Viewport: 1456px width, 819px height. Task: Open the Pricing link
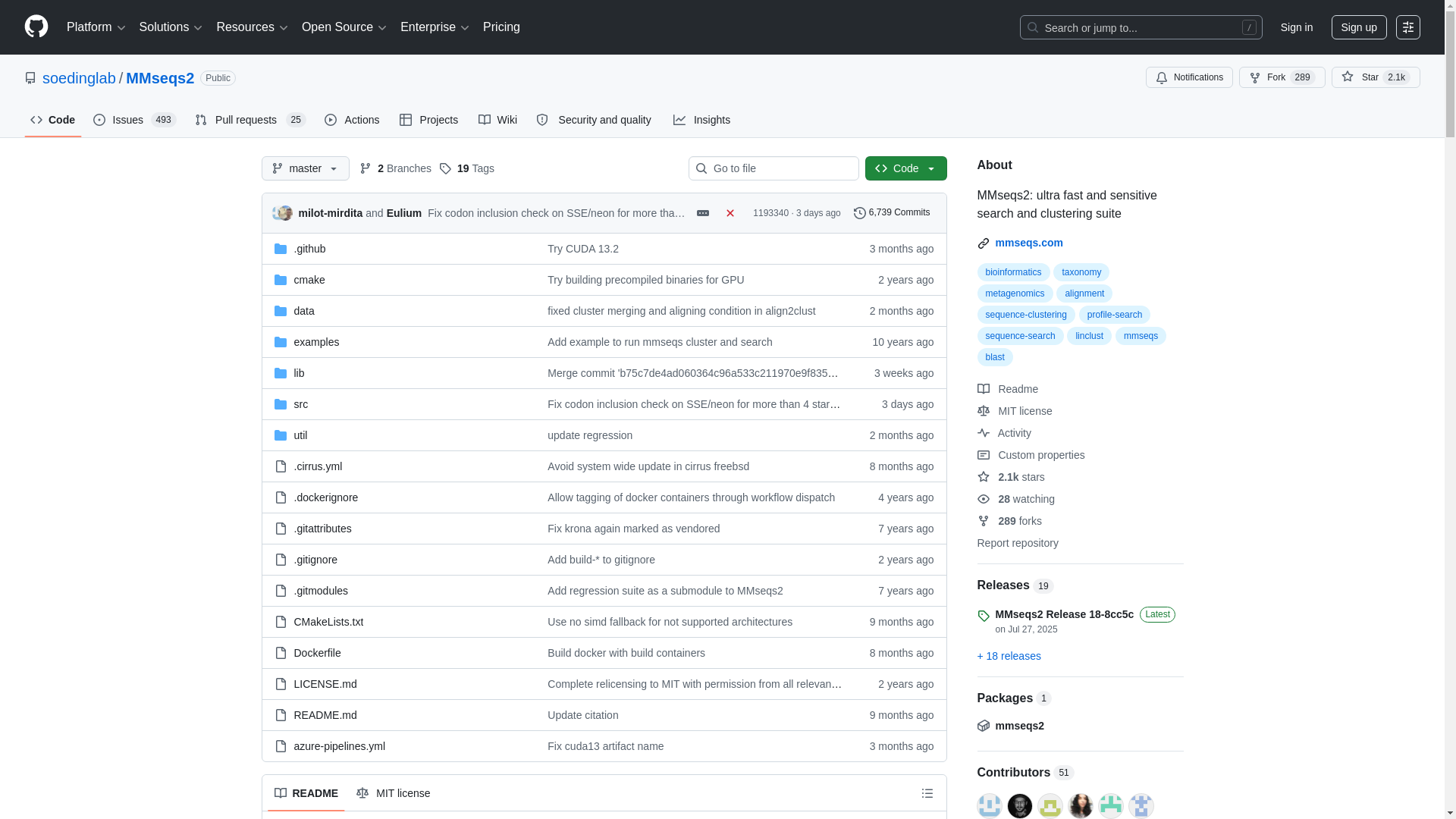pos(501,27)
